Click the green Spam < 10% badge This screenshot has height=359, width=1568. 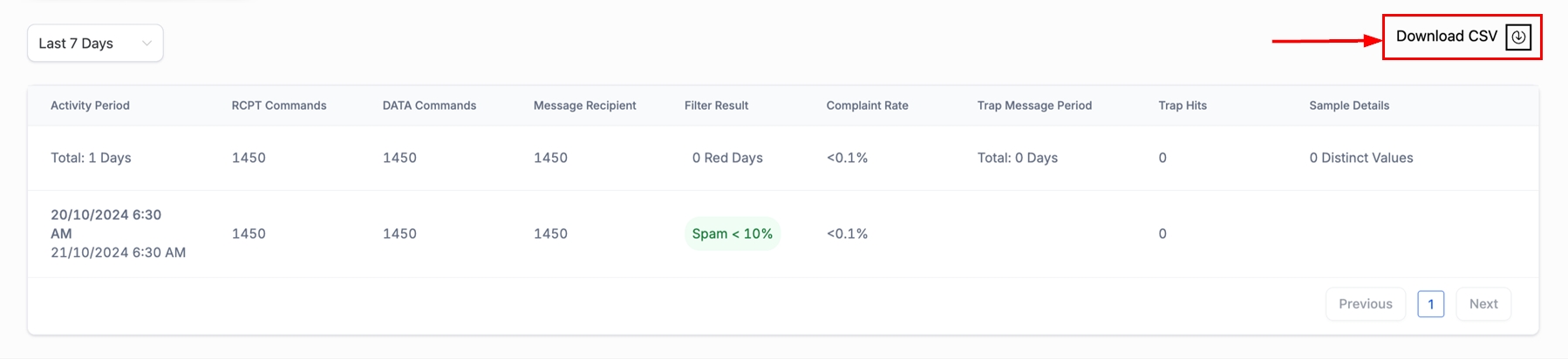pyautogui.click(x=732, y=234)
